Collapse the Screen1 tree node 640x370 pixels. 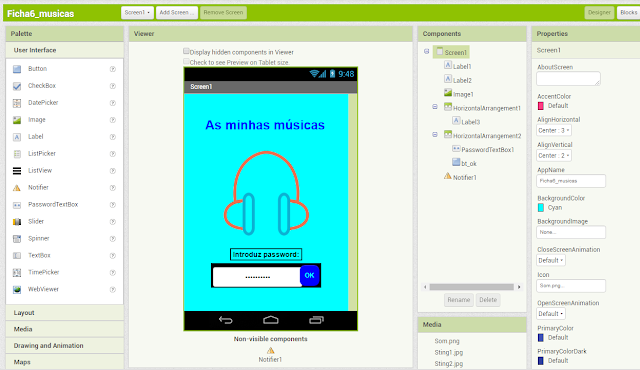tap(427, 51)
